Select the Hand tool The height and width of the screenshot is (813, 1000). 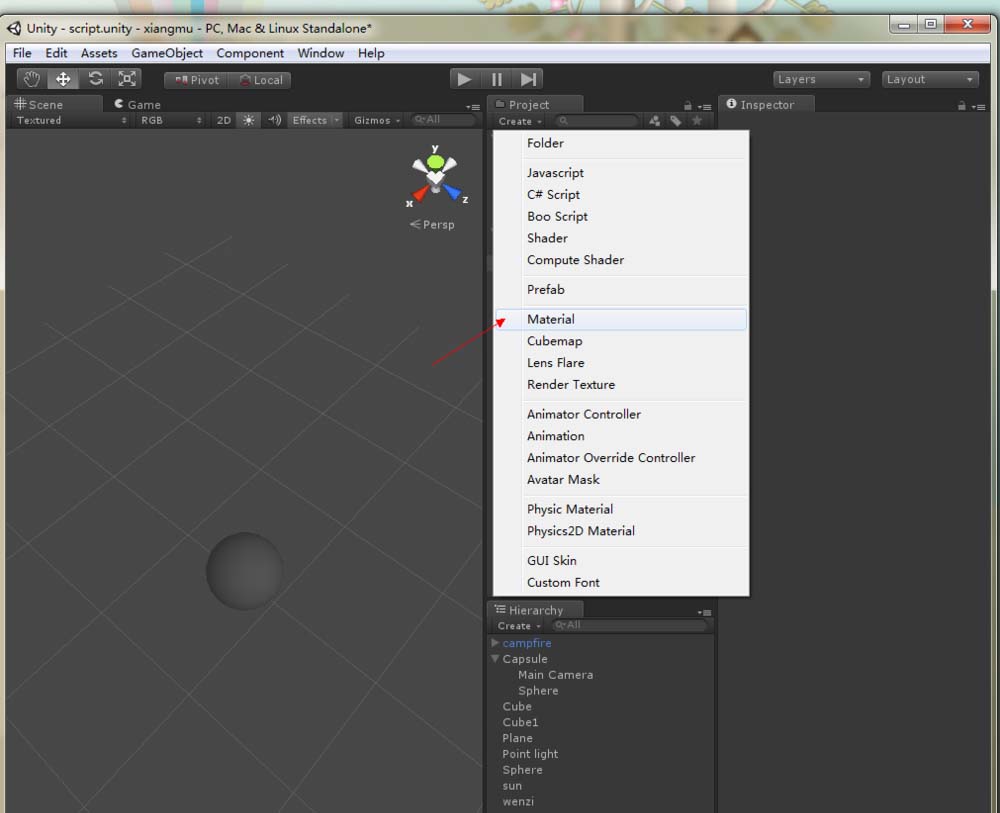coord(31,79)
